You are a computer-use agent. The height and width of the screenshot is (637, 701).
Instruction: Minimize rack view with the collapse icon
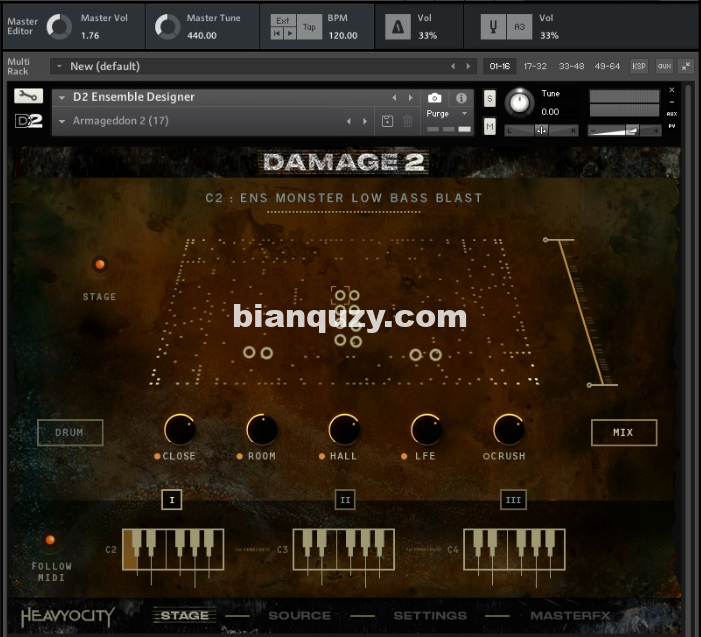(x=685, y=66)
